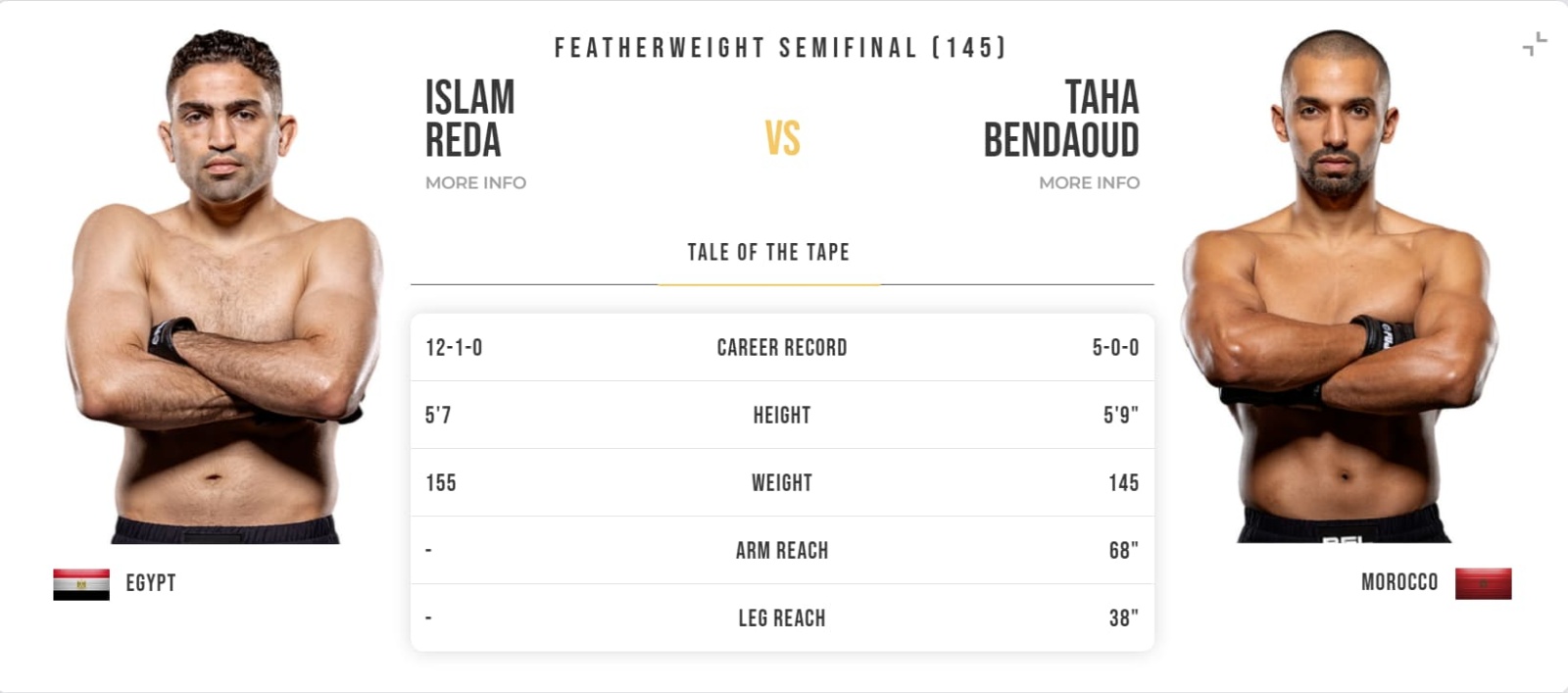Click the yellow VS text
The image size is (1568, 693).
coord(782,138)
